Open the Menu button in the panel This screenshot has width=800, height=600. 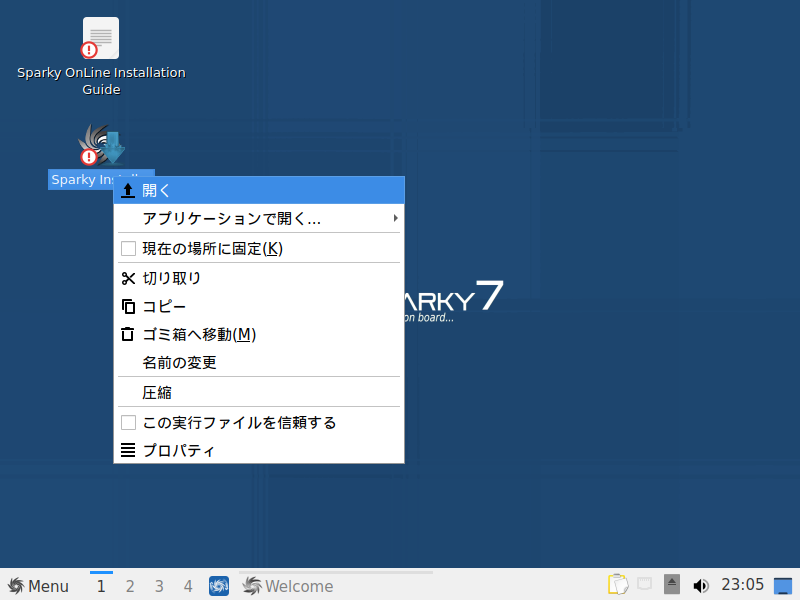pyautogui.click(x=38, y=586)
